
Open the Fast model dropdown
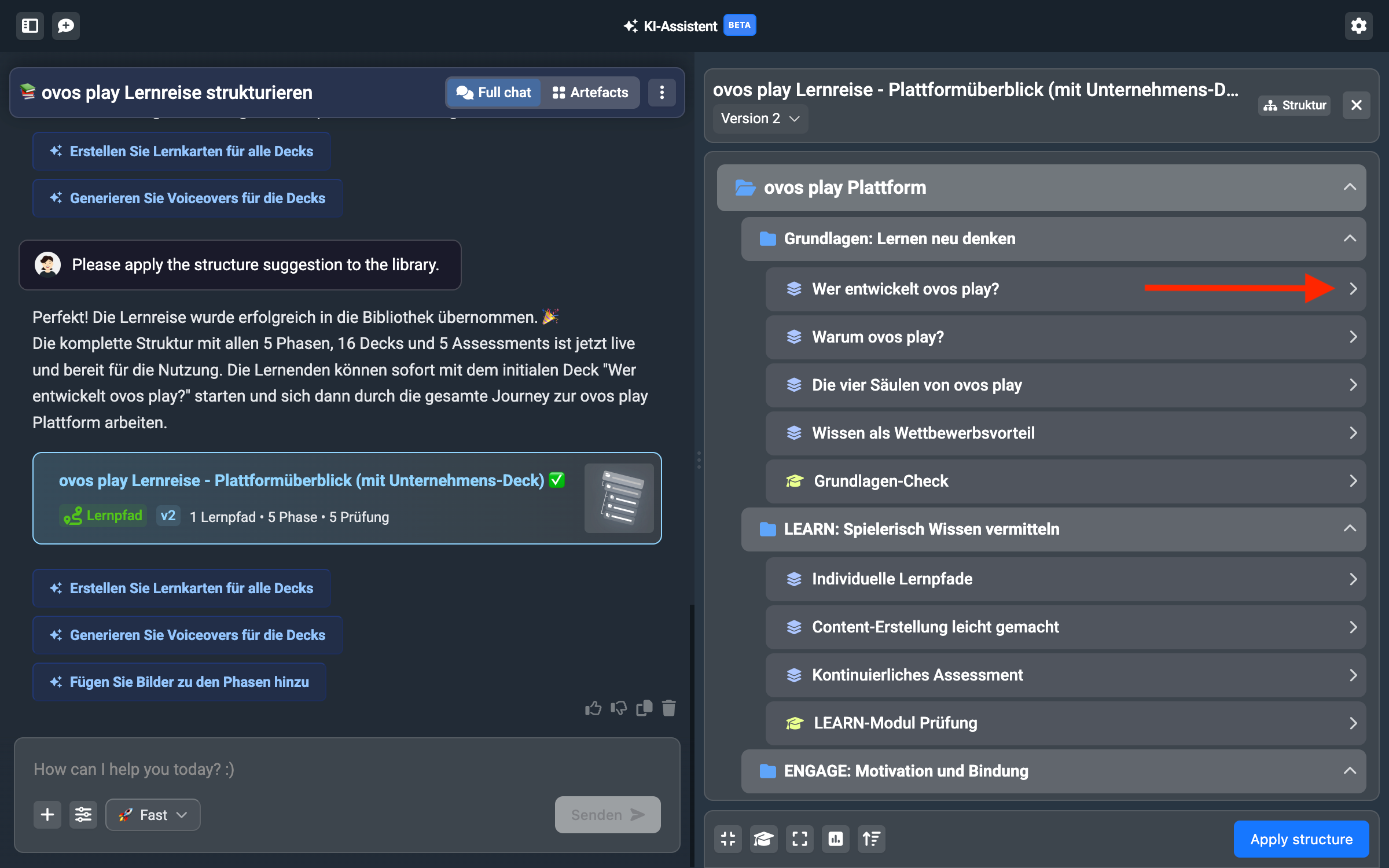153,815
